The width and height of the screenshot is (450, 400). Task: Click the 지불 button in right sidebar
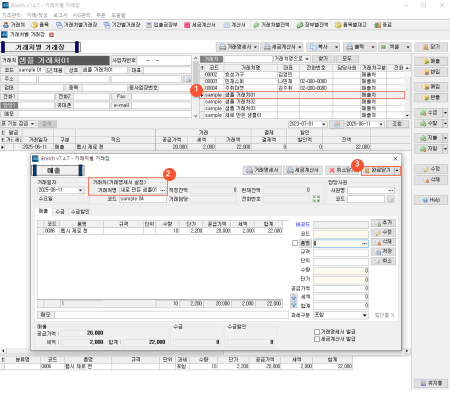point(428,138)
